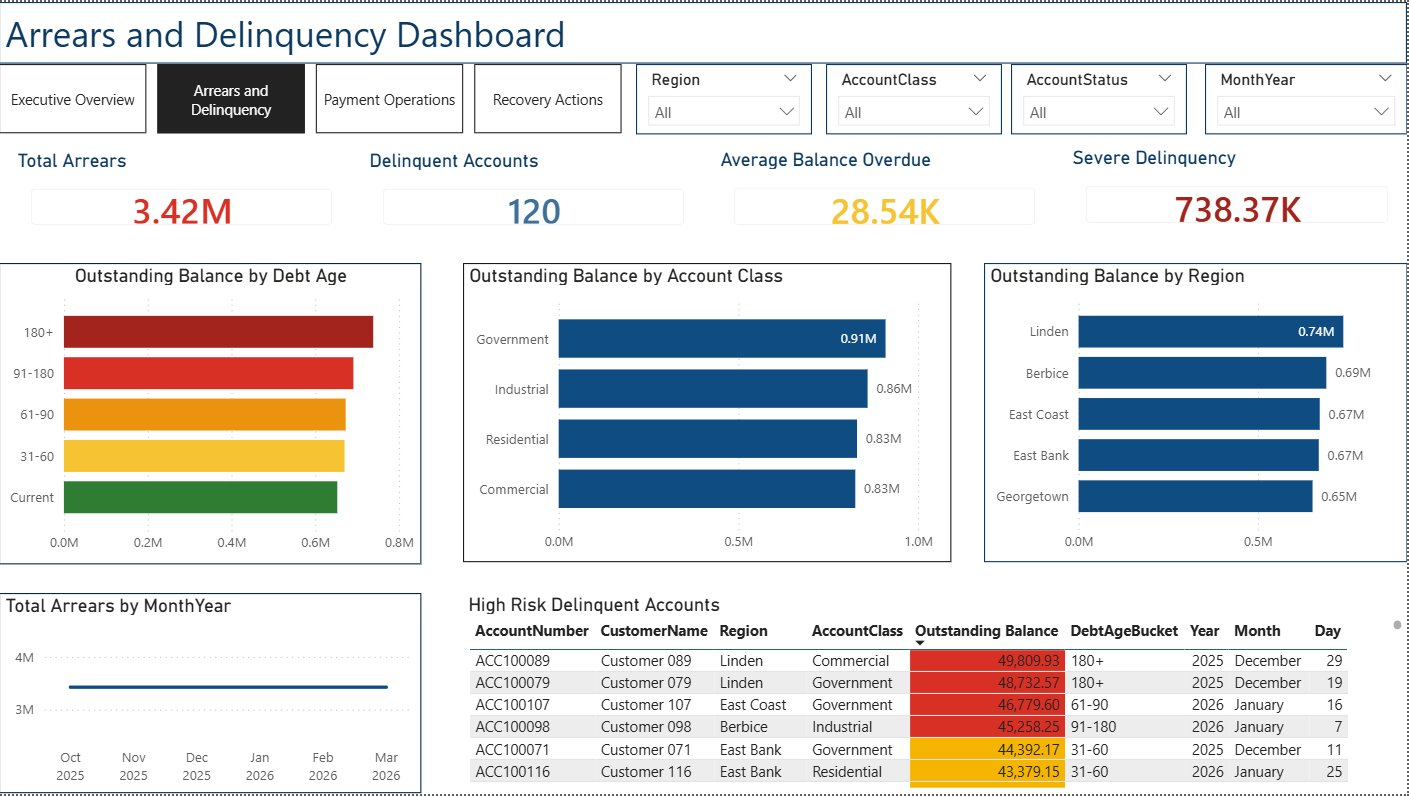Click the sort arrow under Outstanding Balance header
The image size is (1409, 797).
920,643
